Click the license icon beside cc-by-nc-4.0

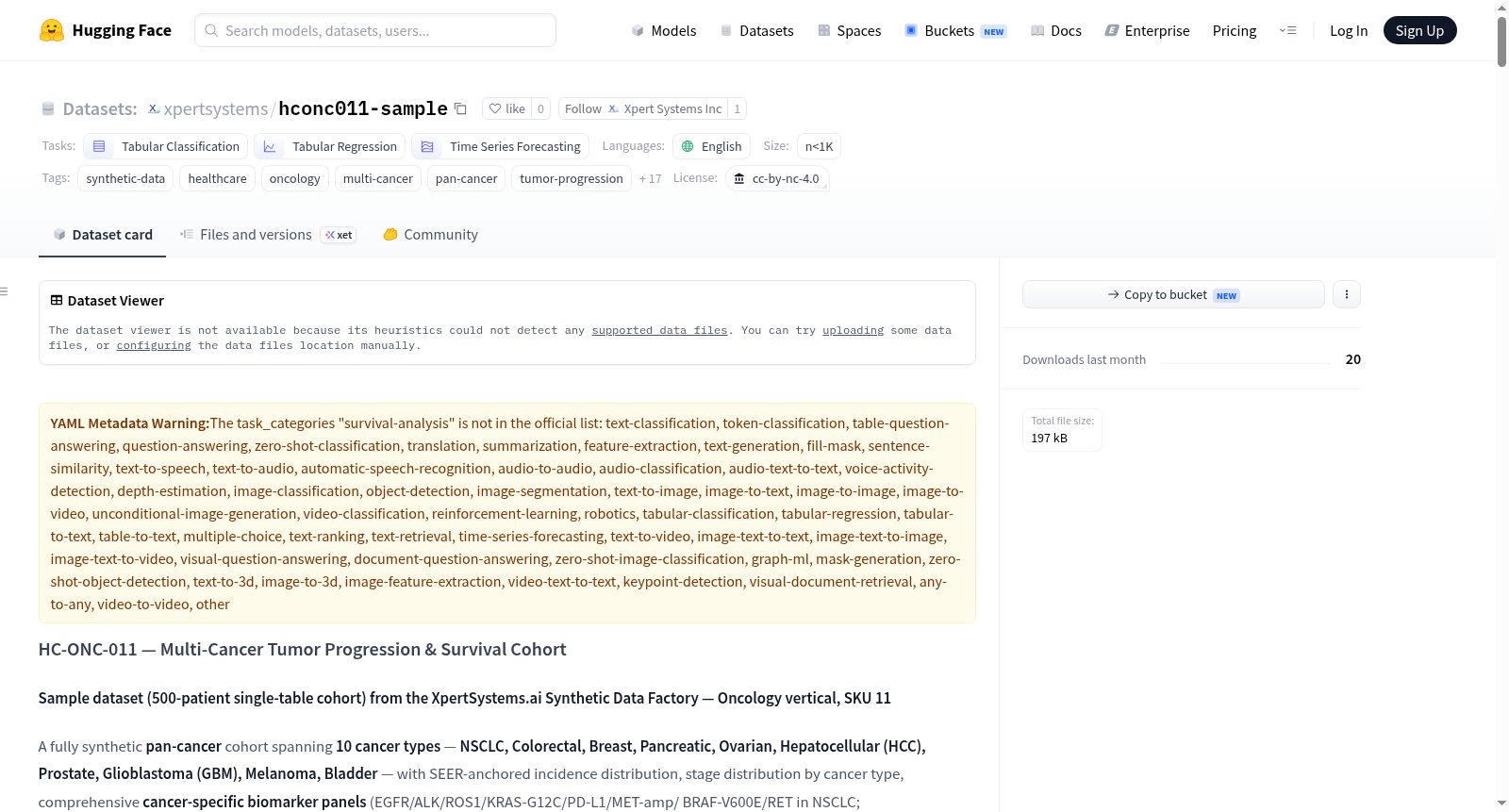point(739,178)
